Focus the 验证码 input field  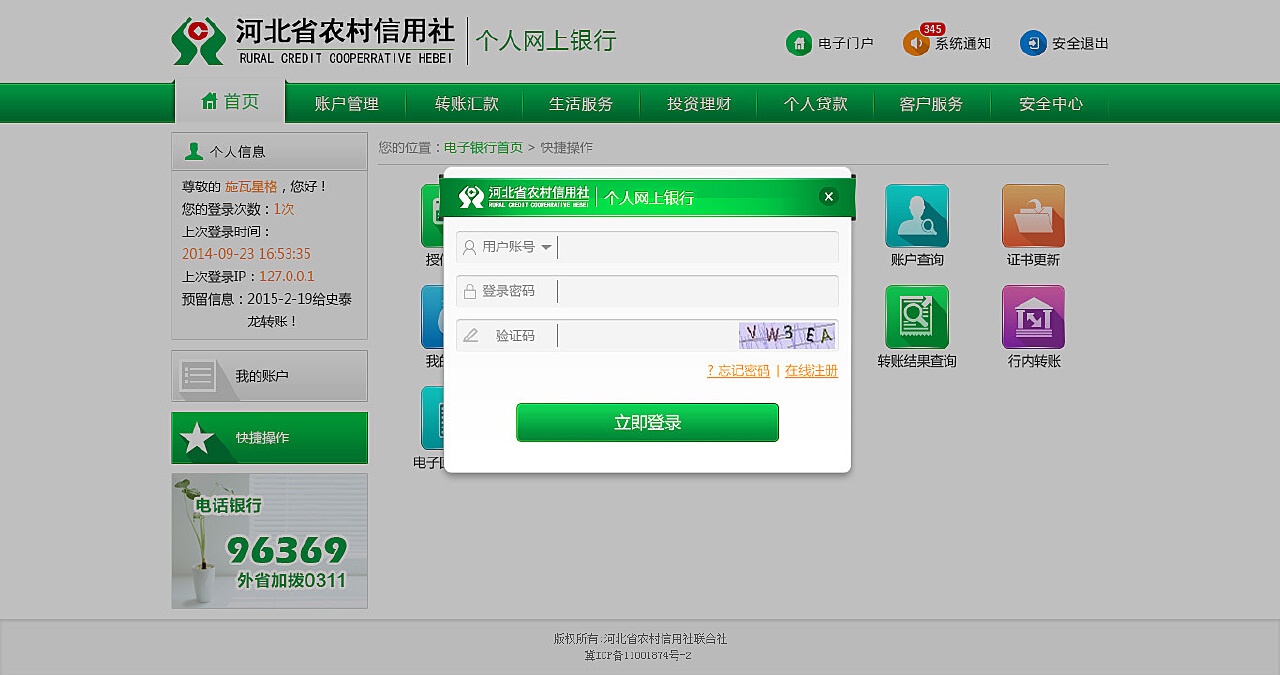[648, 335]
